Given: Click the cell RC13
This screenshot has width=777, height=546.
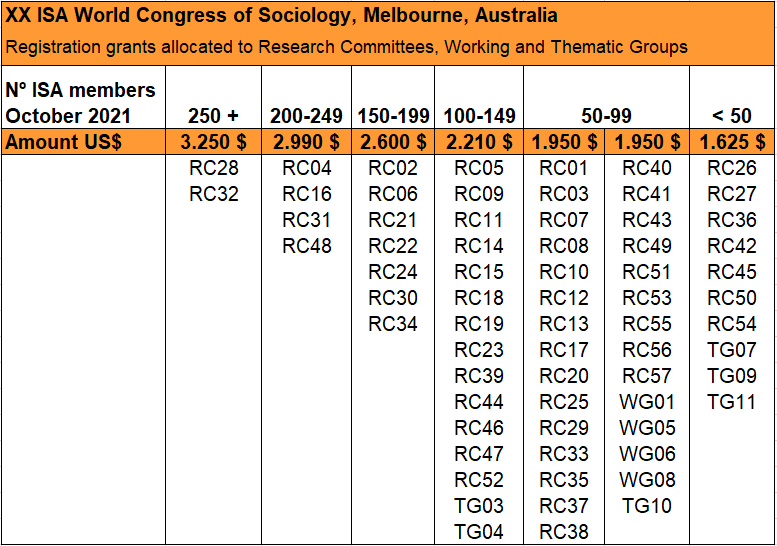Looking at the screenshot, I should (564, 324).
